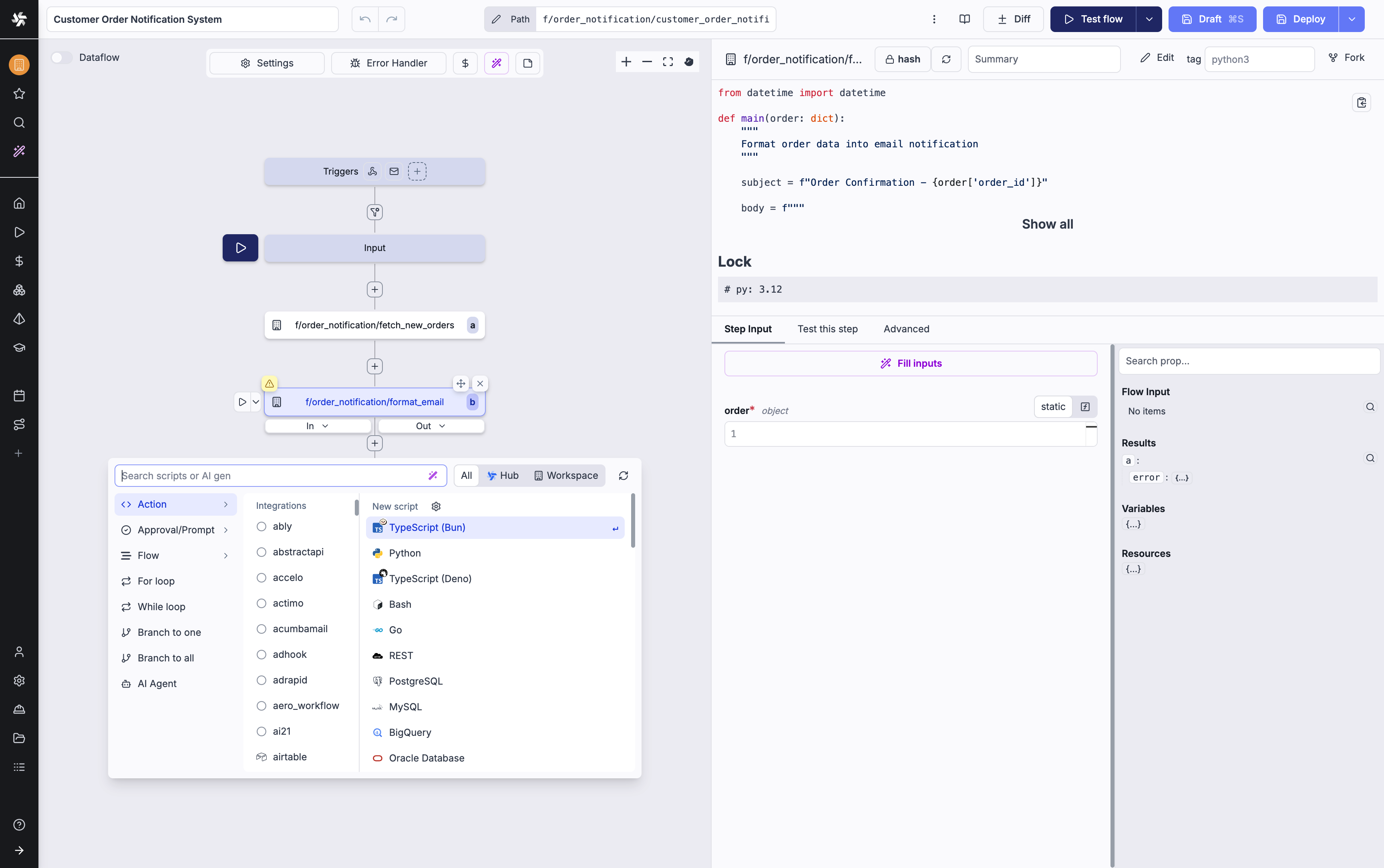Remove the format_email step with X
This screenshot has width=1384, height=868.
[481, 384]
